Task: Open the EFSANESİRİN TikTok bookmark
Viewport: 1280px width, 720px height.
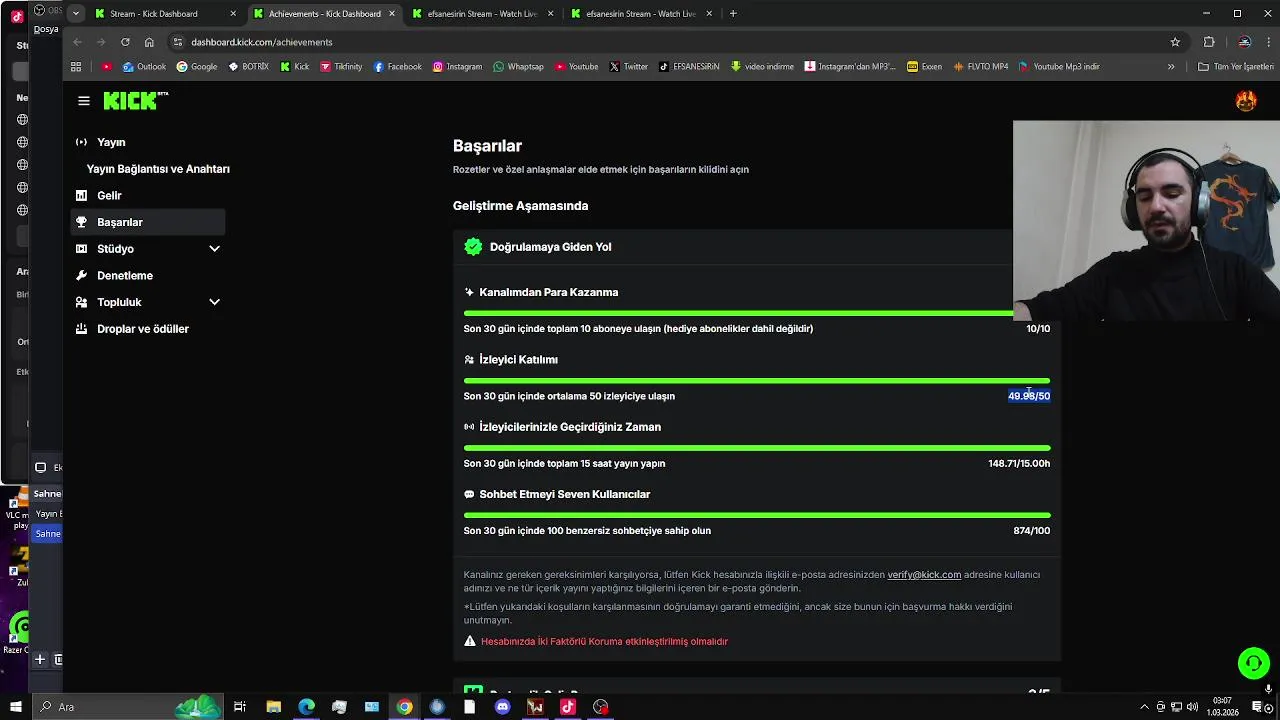Action: (689, 67)
